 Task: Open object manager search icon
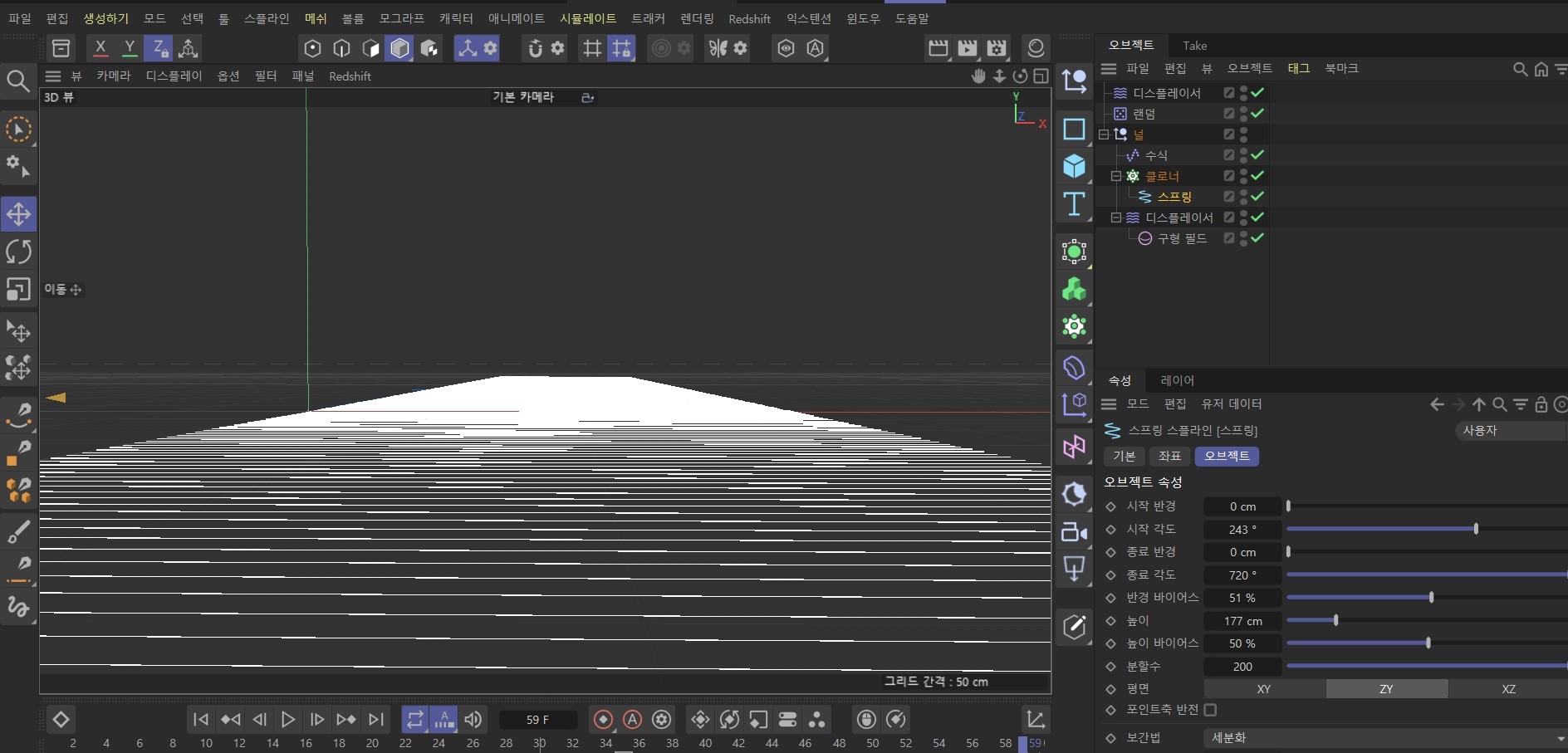pos(1520,69)
